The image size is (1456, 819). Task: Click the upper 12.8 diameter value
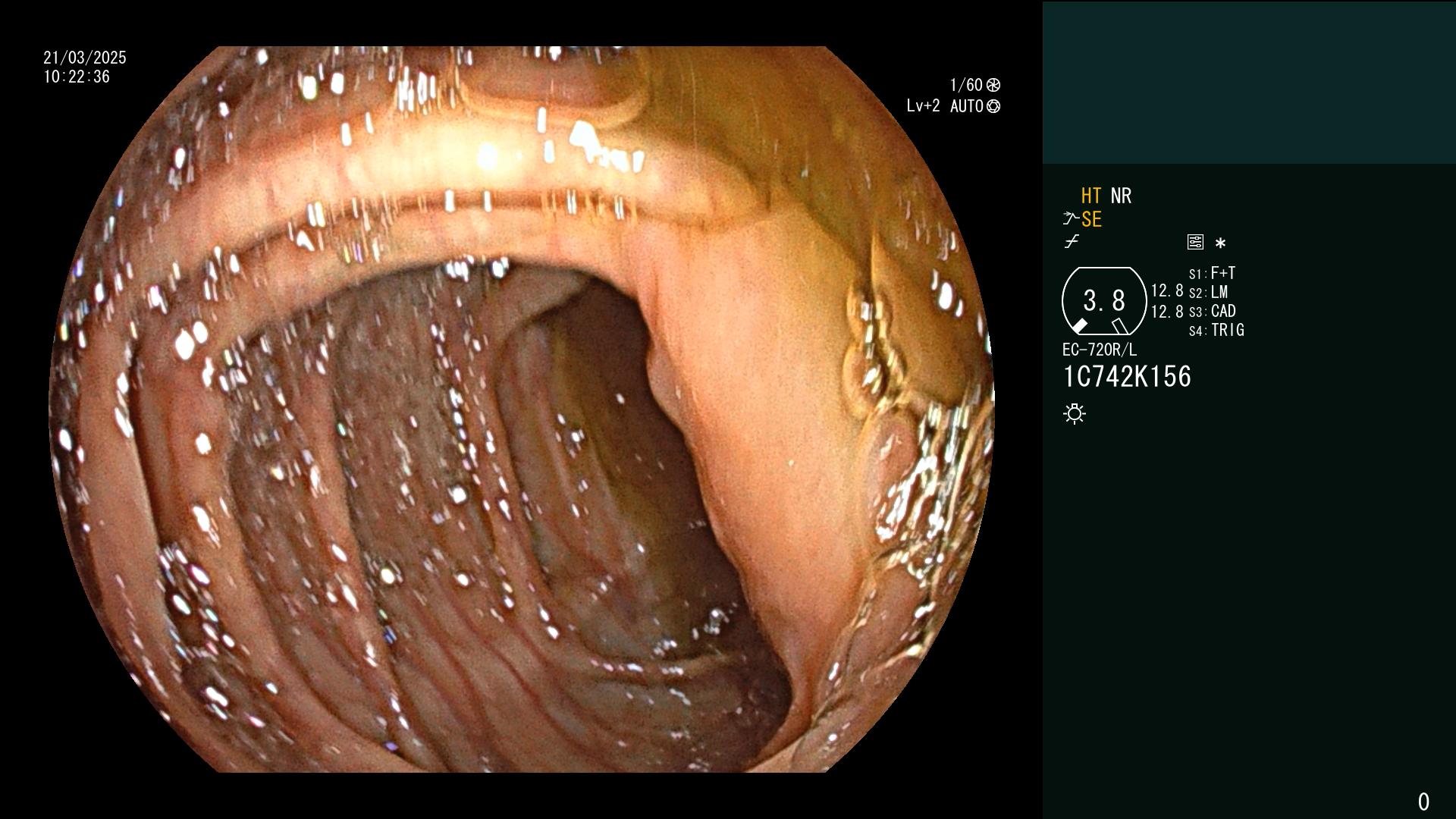(1167, 291)
